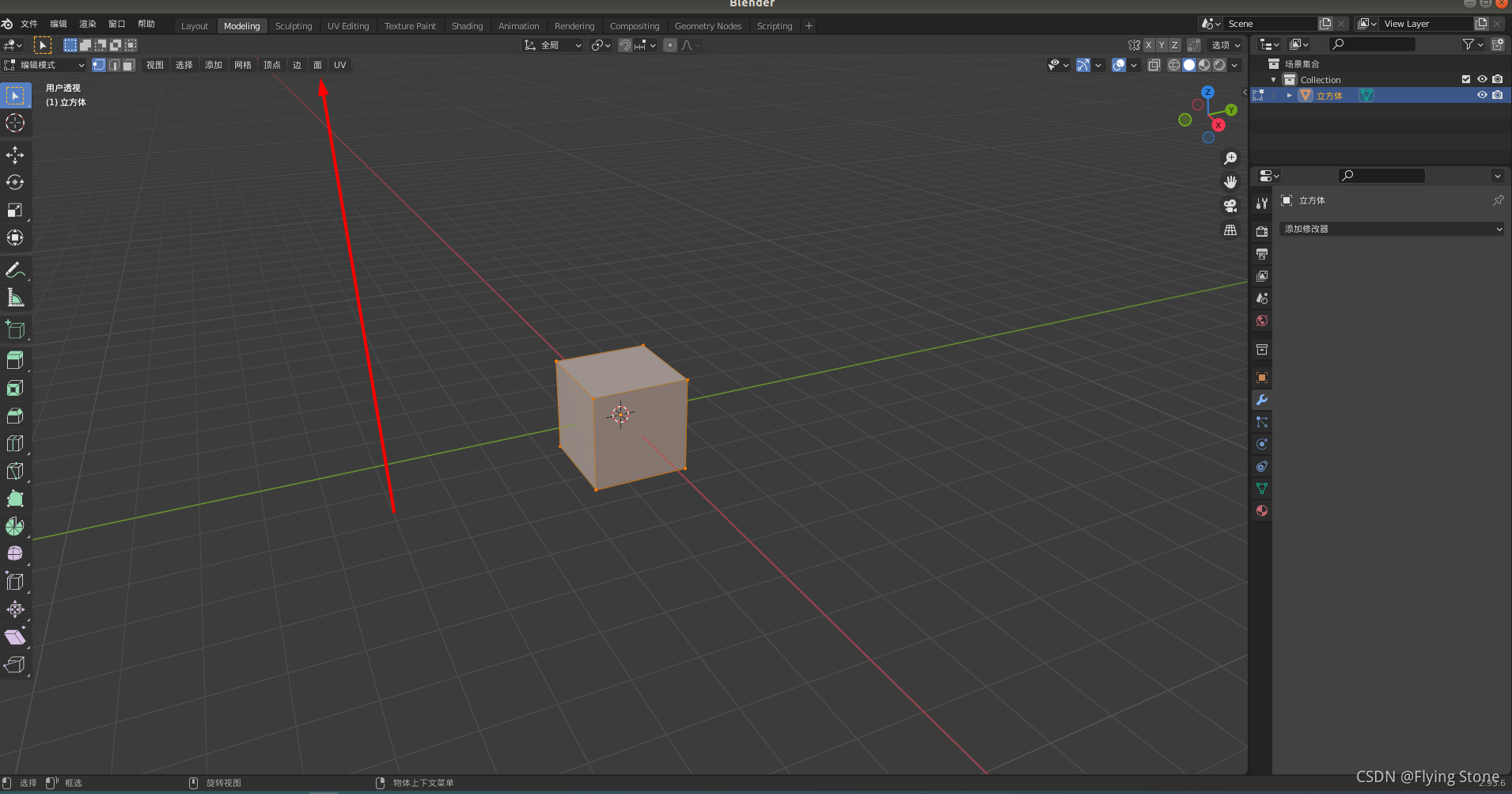Toggle the camera view icon

click(1230, 206)
